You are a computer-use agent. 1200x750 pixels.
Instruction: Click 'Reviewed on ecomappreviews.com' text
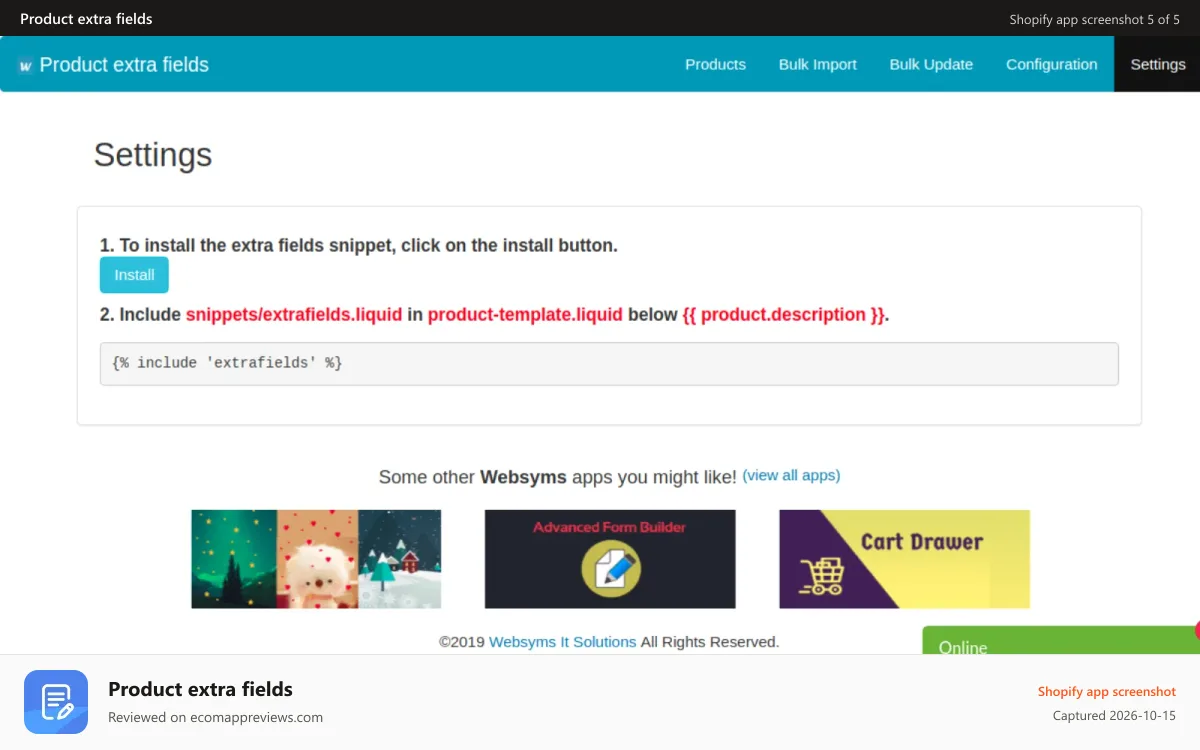pos(215,717)
